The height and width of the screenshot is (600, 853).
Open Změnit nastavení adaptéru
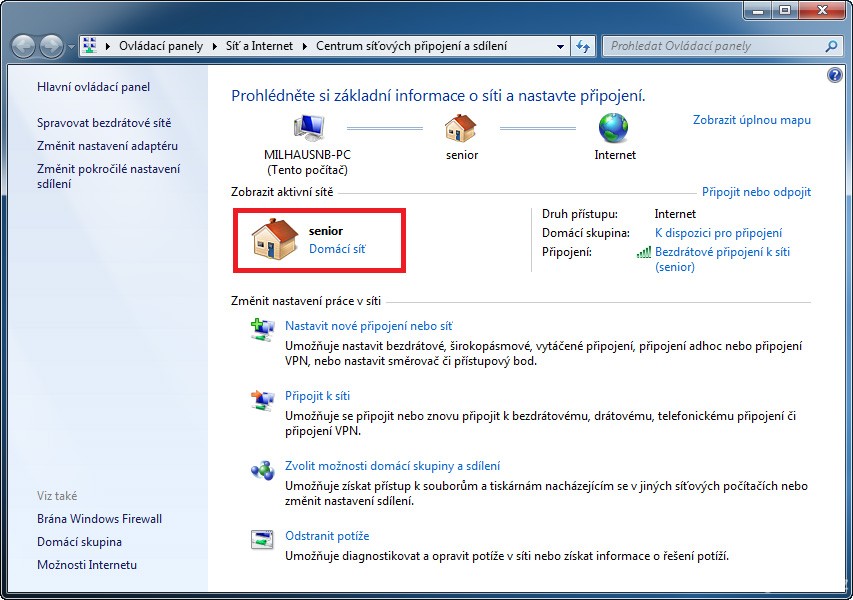pos(107,146)
